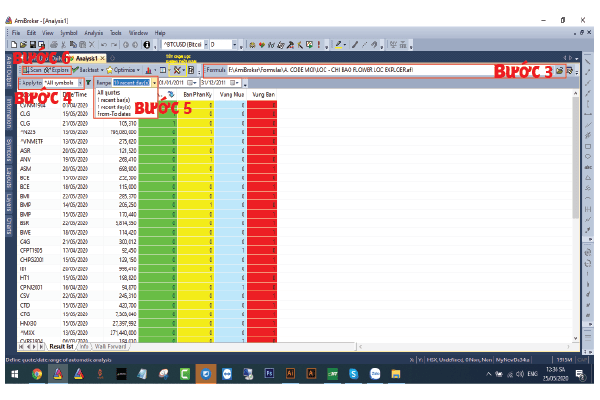Open the Symbol menu
The width and height of the screenshot is (600, 400).
(x=69, y=33)
